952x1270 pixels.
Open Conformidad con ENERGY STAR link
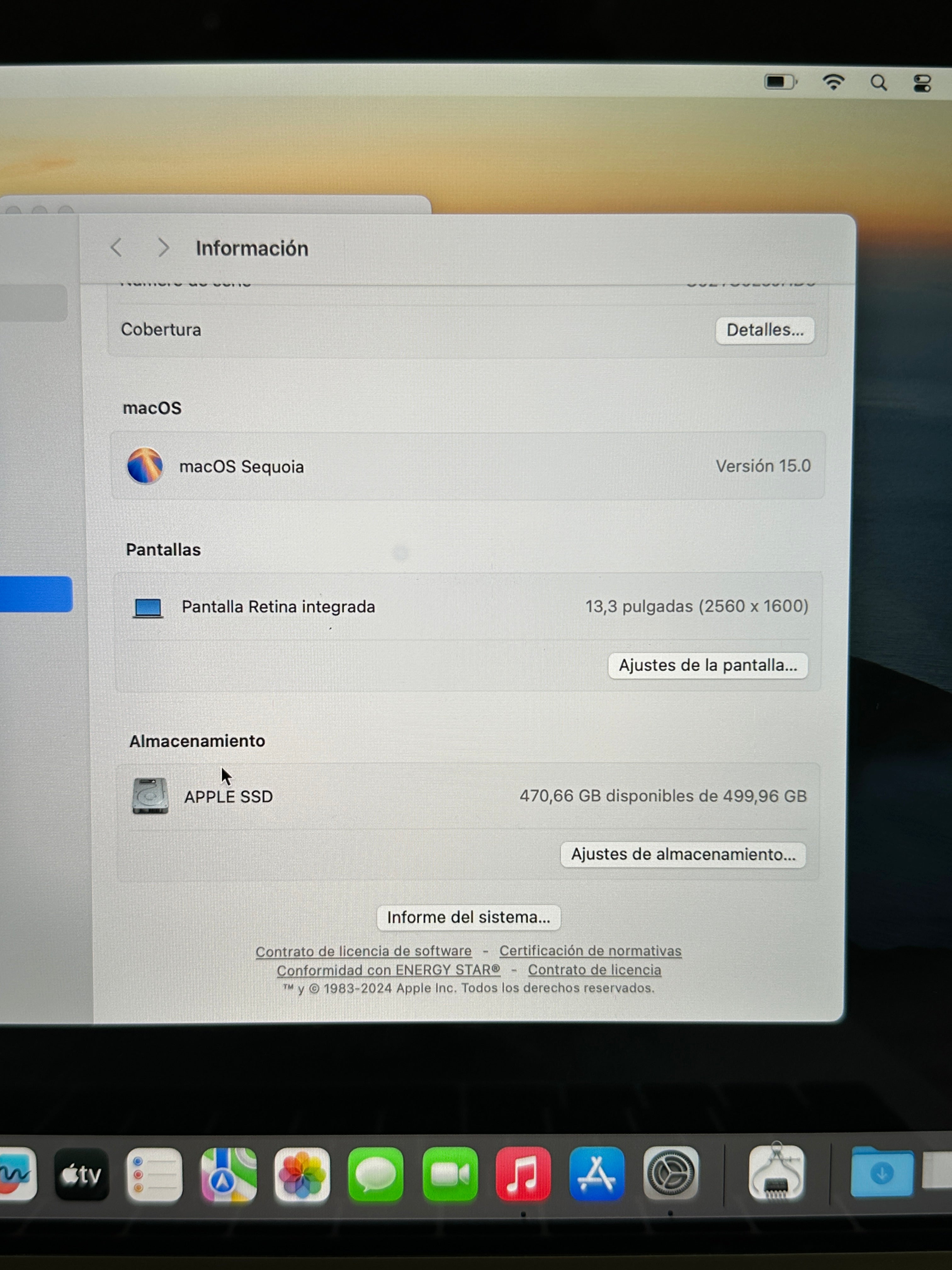point(388,970)
